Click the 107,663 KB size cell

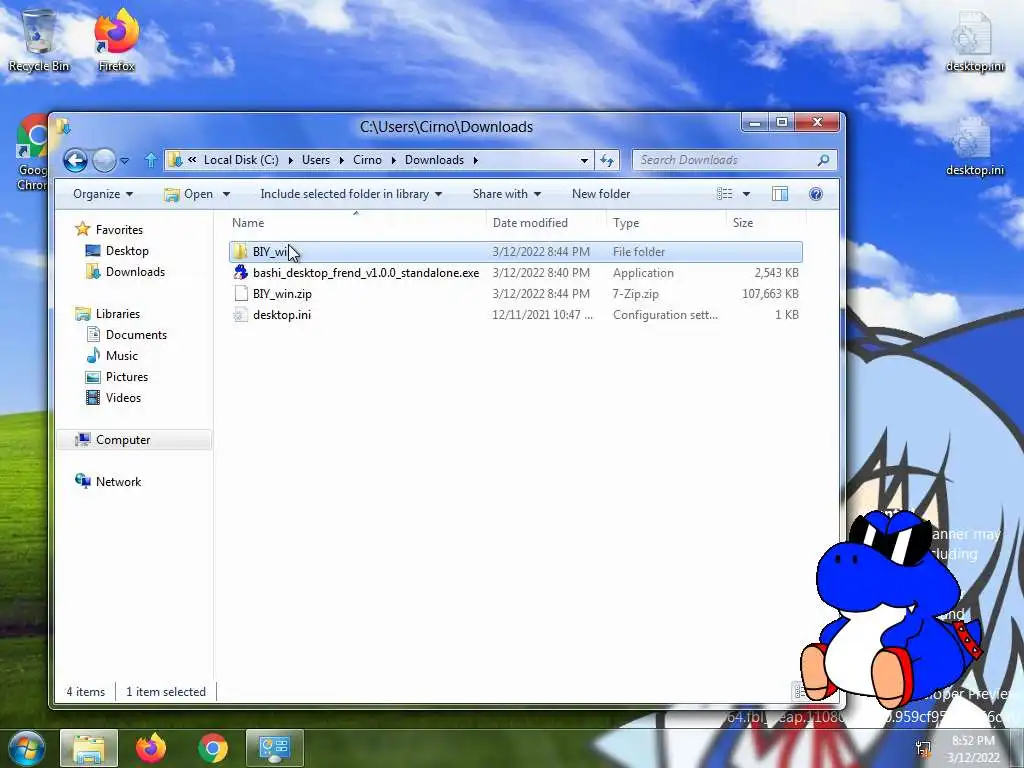770,294
